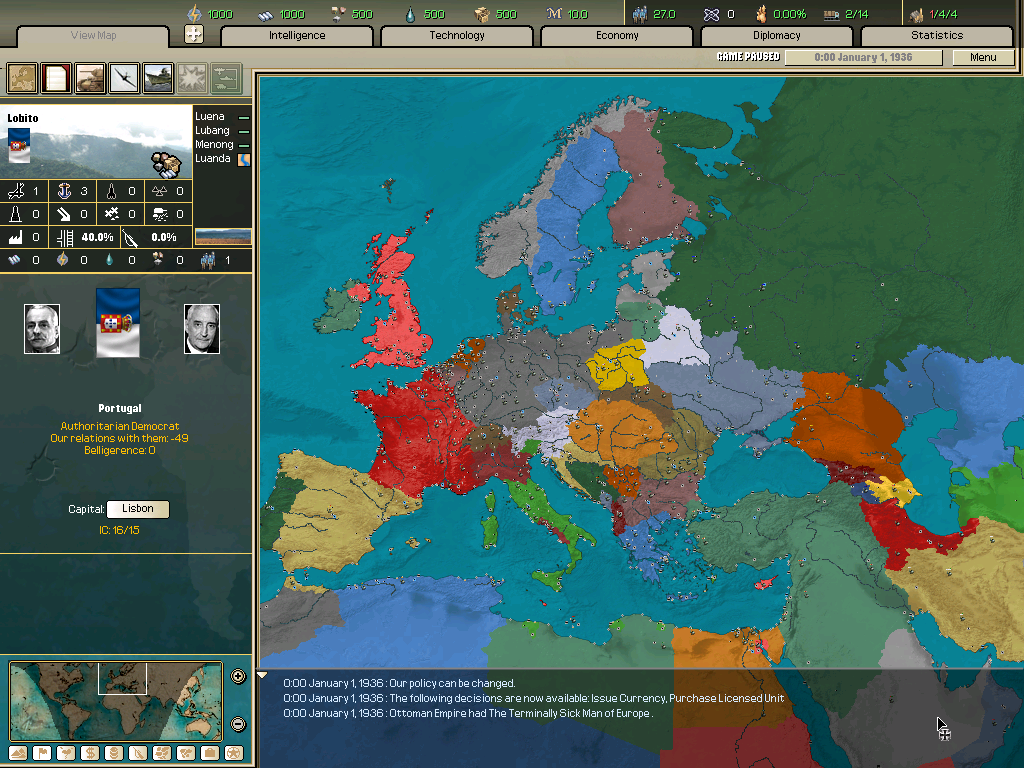Select the land units view tank icon
The image size is (1024, 768).
[x=89, y=77]
